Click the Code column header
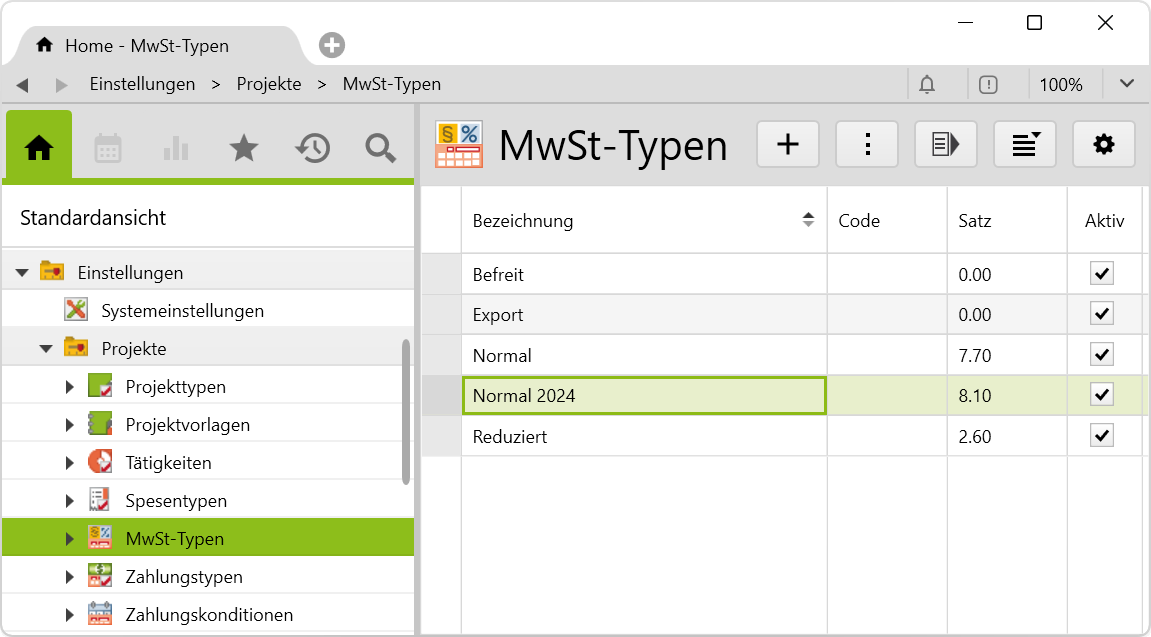Viewport: 1151px width, 637px height. tap(887, 220)
